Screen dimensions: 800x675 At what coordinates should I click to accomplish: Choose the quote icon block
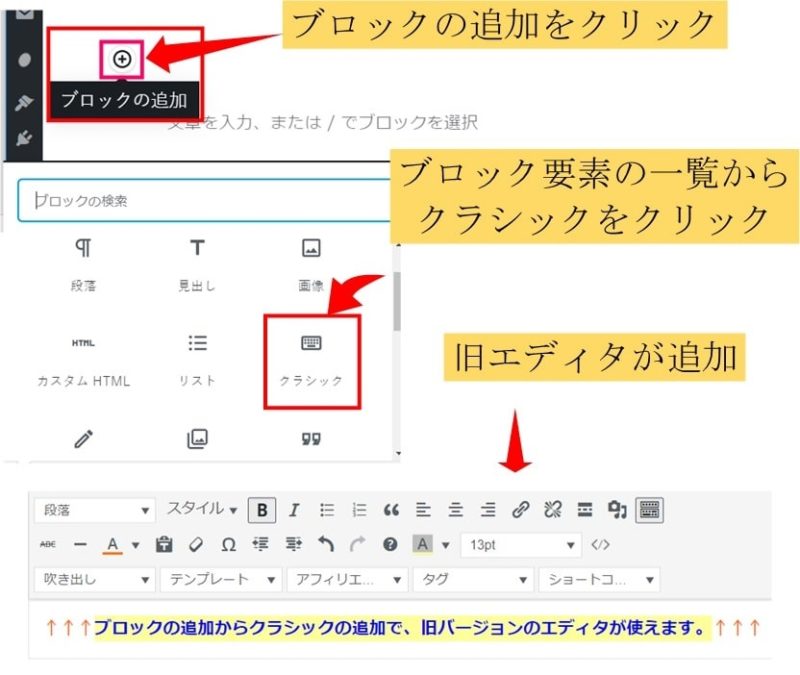(x=311, y=439)
